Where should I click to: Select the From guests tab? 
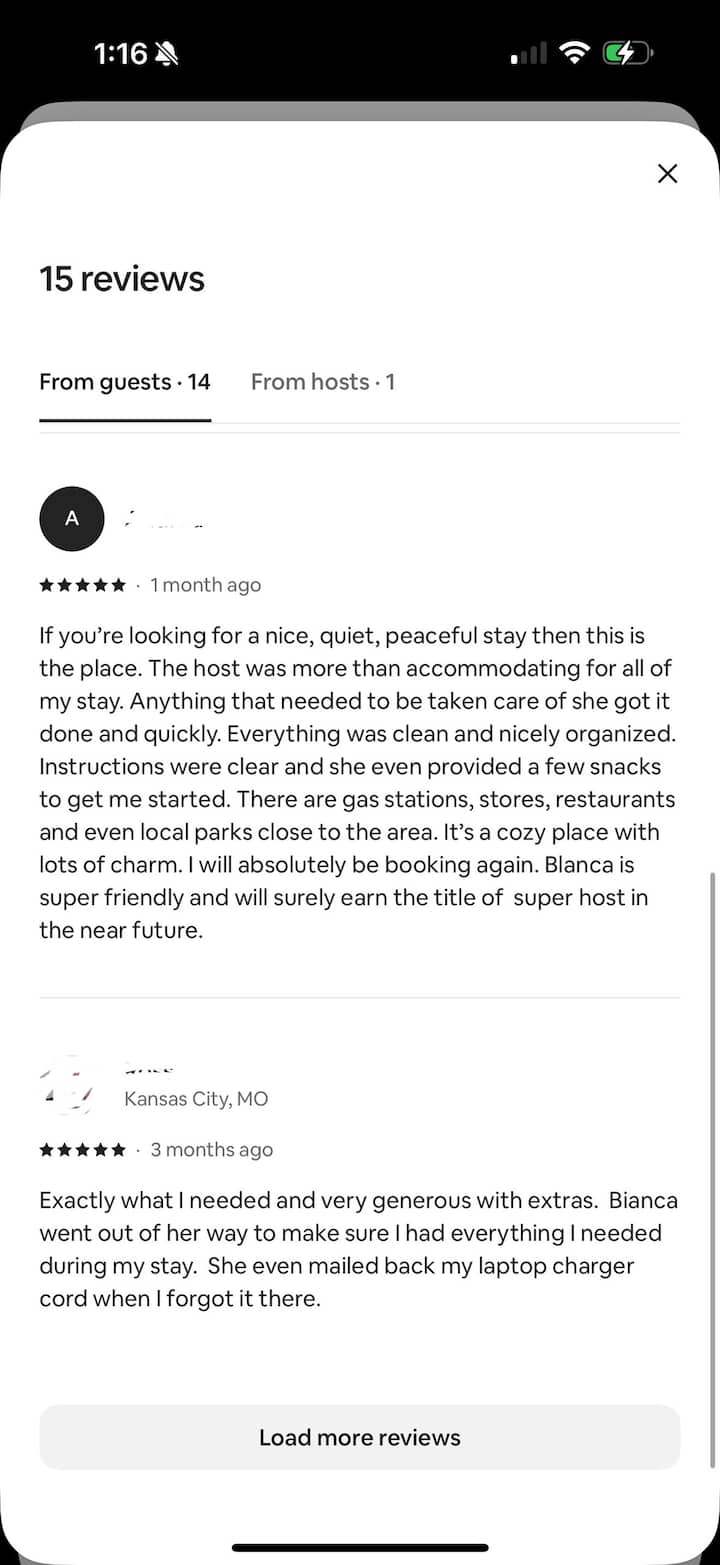(125, 382)
